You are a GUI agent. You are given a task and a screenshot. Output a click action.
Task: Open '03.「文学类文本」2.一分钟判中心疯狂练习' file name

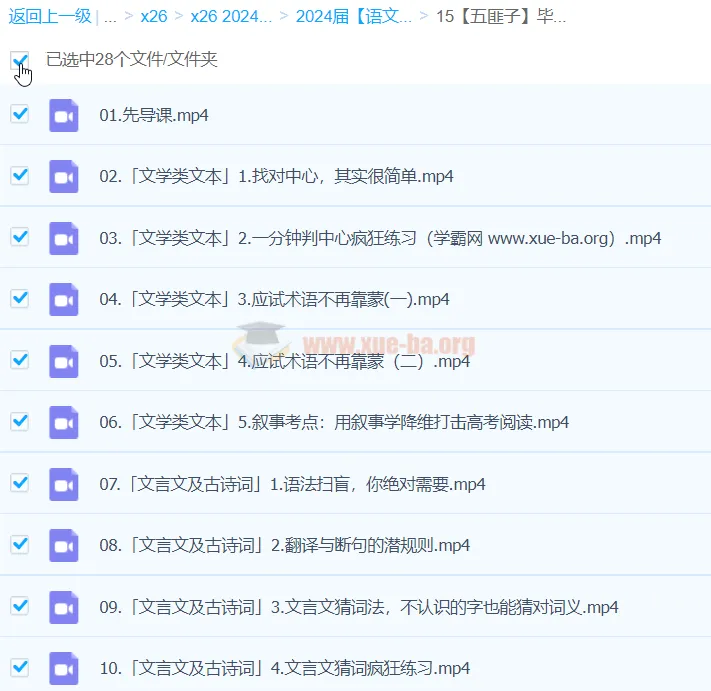380,238
